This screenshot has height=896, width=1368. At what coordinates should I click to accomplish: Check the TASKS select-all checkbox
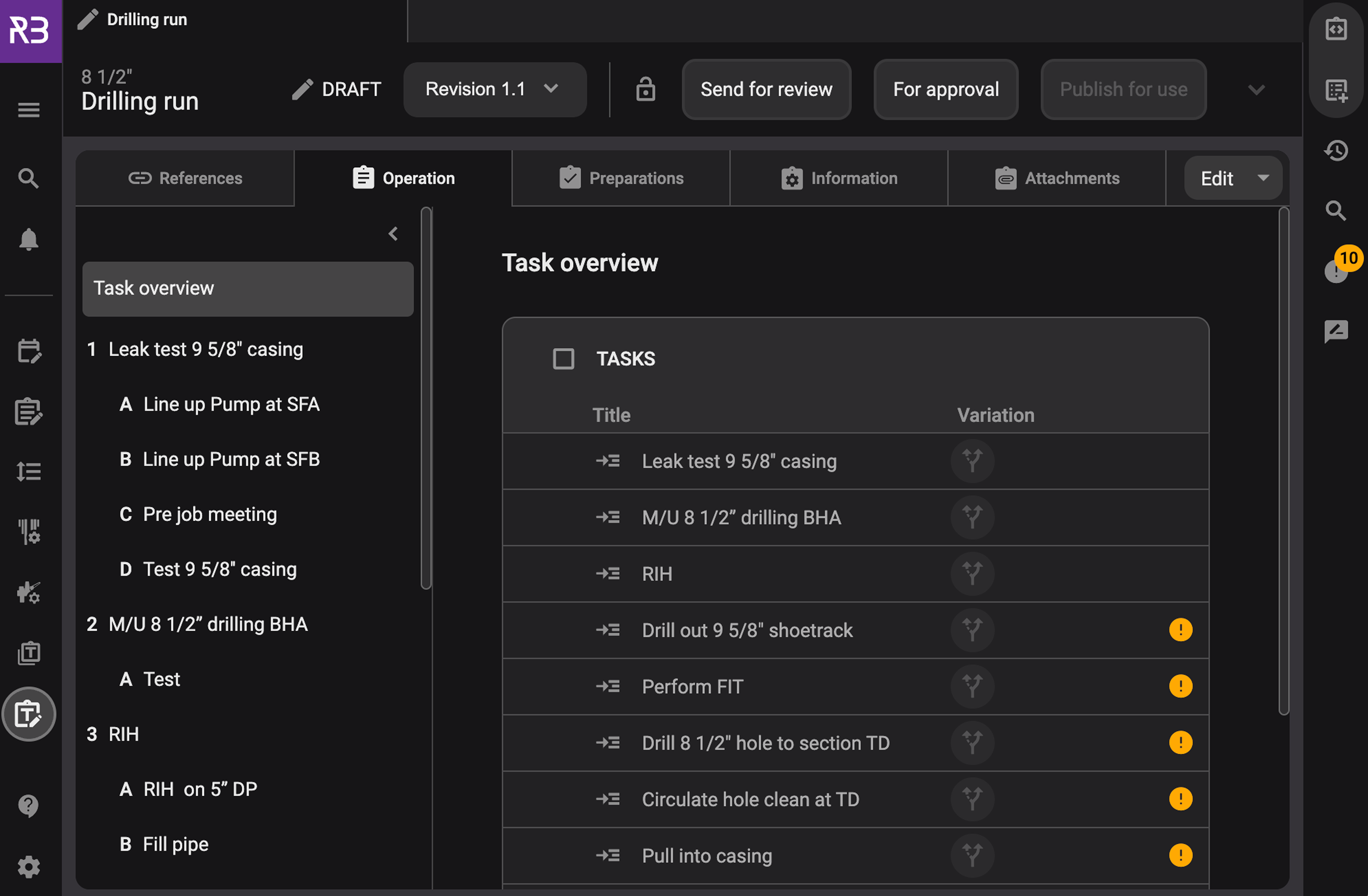(563, 359)
